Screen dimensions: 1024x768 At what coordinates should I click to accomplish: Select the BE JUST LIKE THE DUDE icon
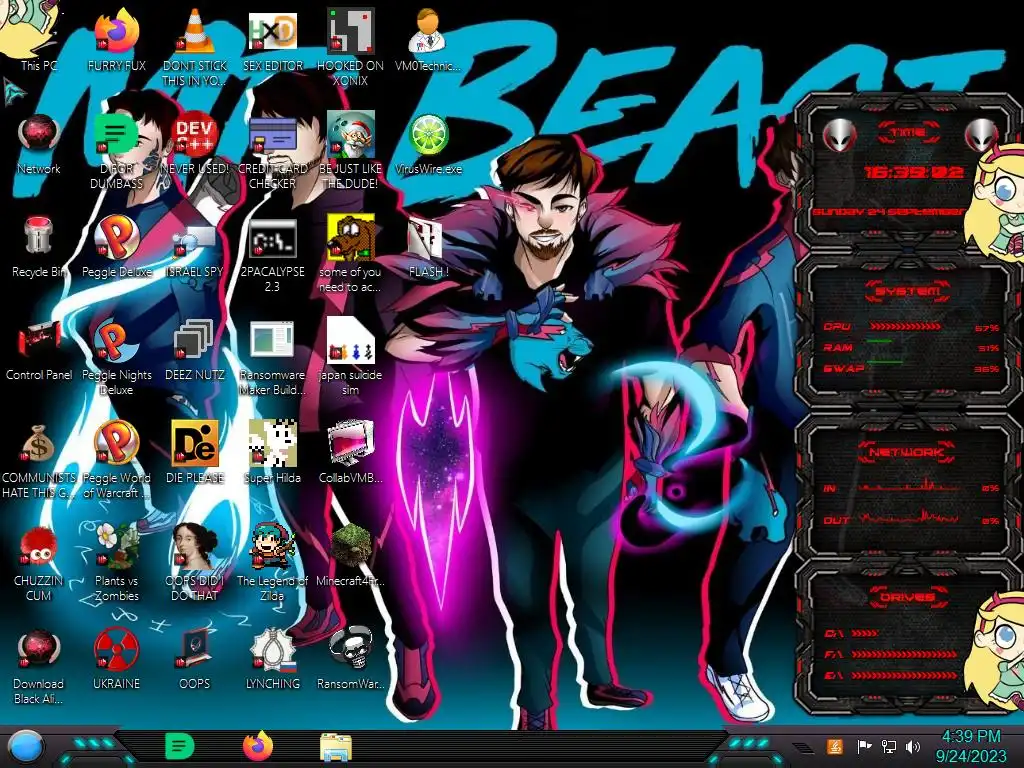[350, 151]
